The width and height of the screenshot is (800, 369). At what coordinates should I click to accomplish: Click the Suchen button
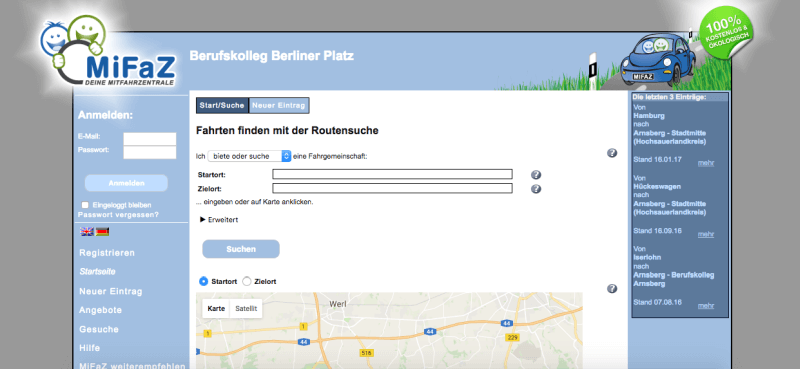point(241,249)
